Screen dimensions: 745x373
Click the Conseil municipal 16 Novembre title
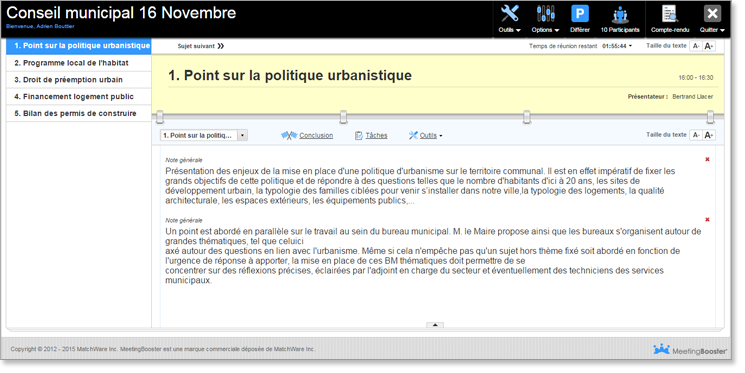tap(121, 12)
